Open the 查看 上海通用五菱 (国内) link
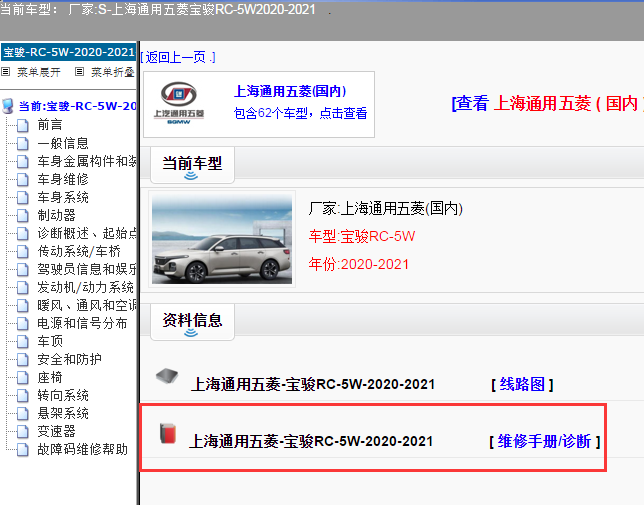Screen dimensions: 644x505 pos(547,103)
